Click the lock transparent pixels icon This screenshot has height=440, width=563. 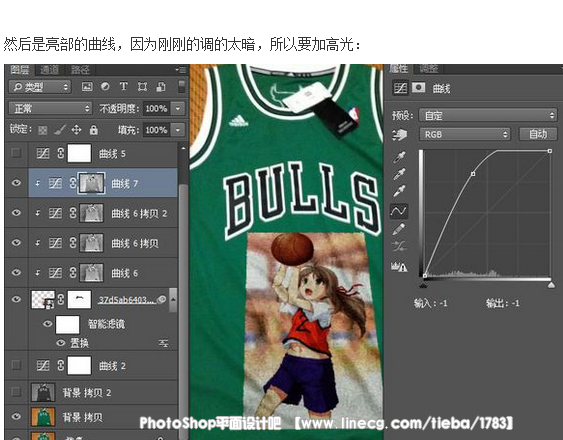pos(42,130)
